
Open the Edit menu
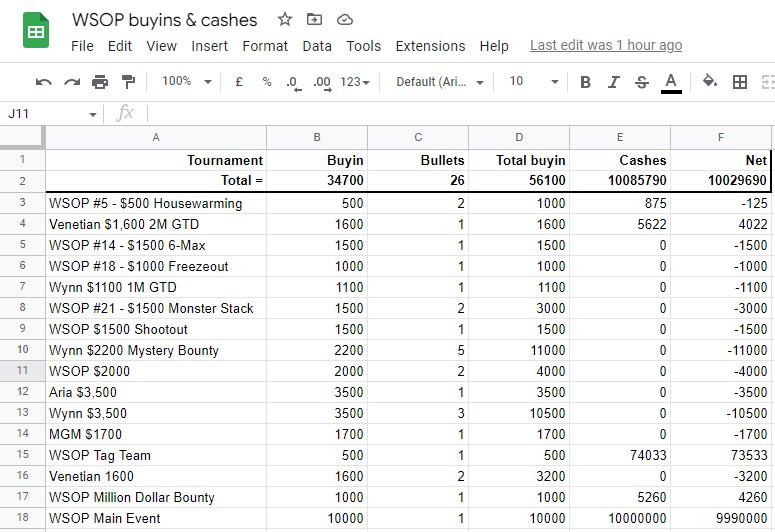coord(120,46)
